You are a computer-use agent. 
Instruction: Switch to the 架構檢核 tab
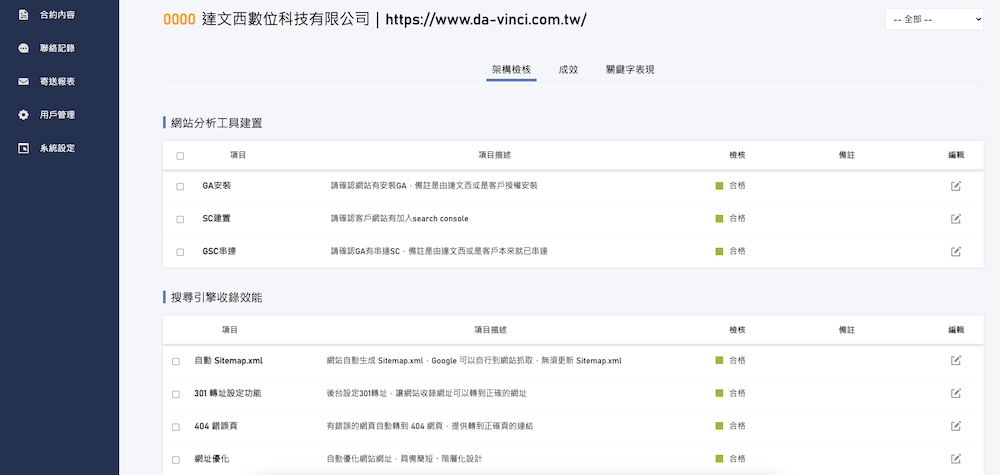coord(511,69)
